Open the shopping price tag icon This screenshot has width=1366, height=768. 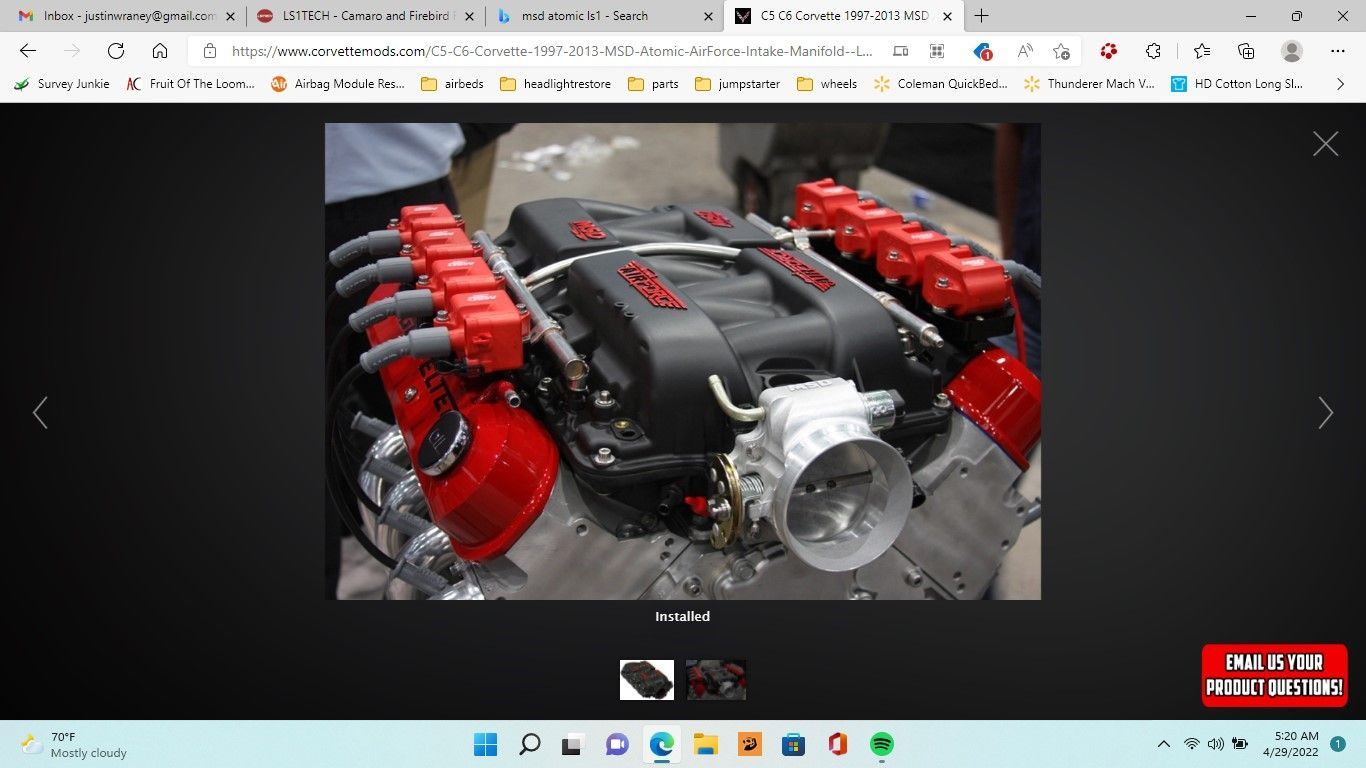[x=982, y=51]
